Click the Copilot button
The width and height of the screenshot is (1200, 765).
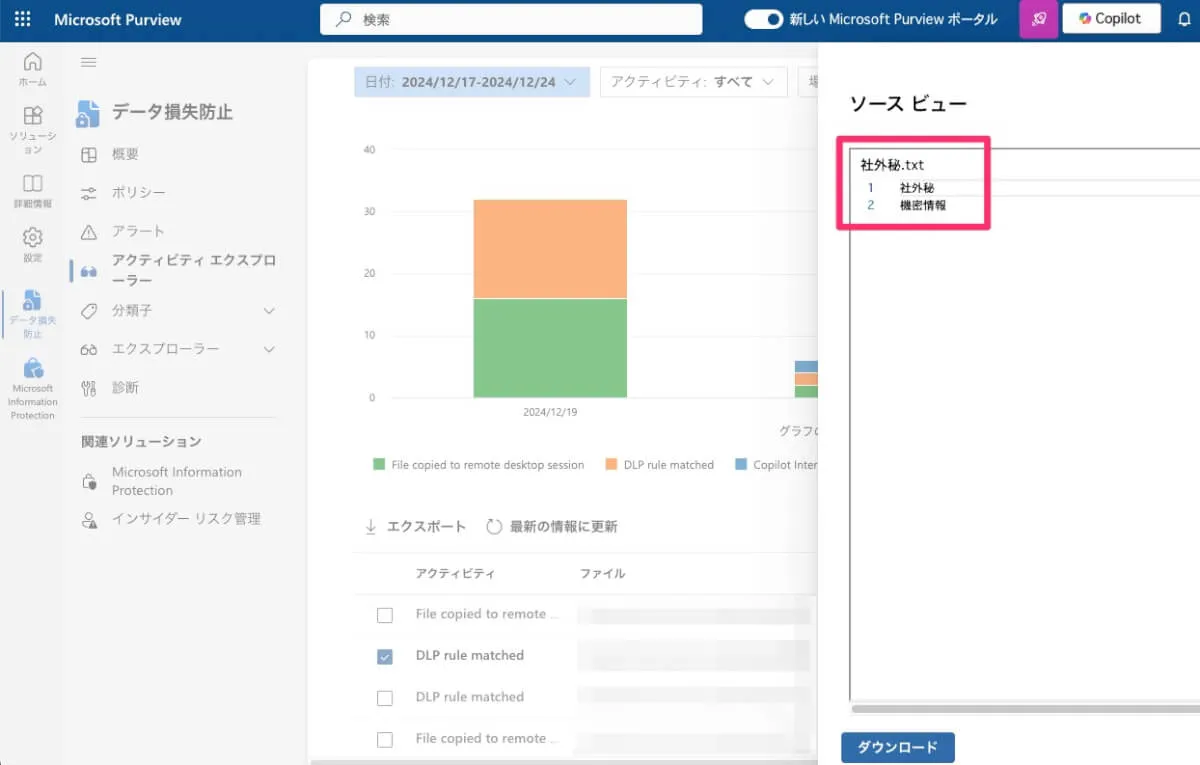tap(1110, 19)
